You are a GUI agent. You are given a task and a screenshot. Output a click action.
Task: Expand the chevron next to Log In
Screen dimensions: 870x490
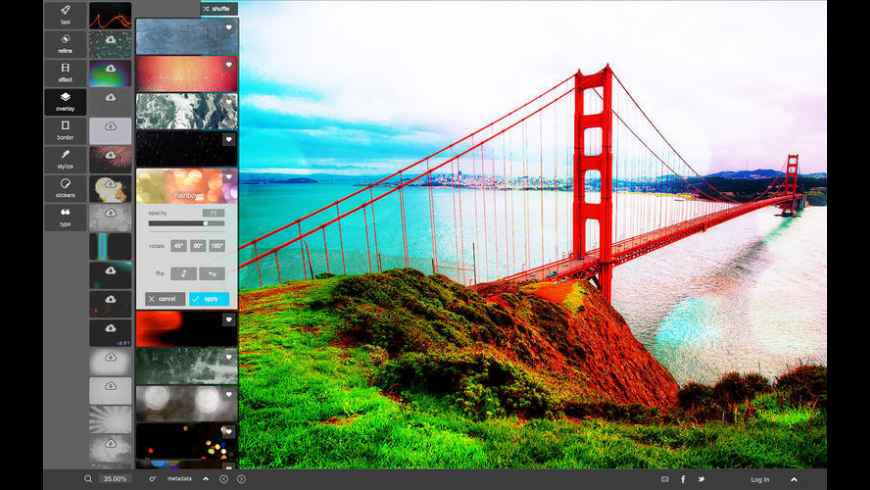pos(794,479)
